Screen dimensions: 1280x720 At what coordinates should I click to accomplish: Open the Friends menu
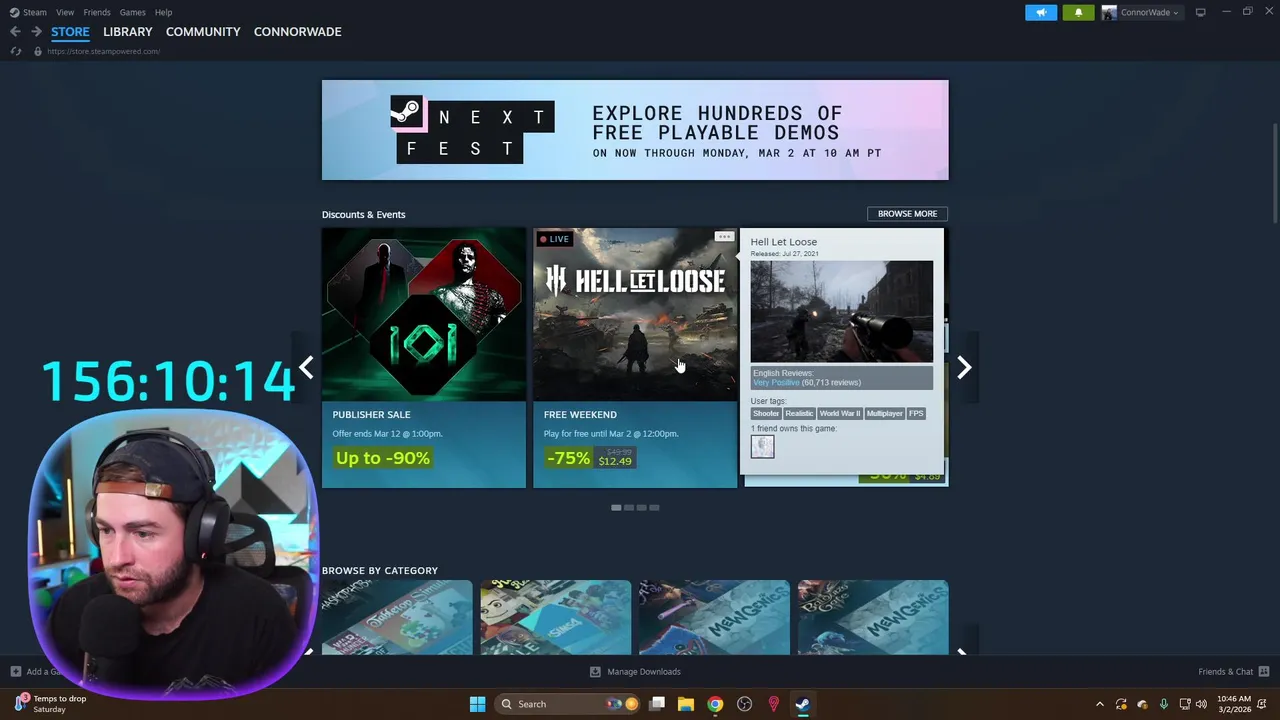pos(97,12)
